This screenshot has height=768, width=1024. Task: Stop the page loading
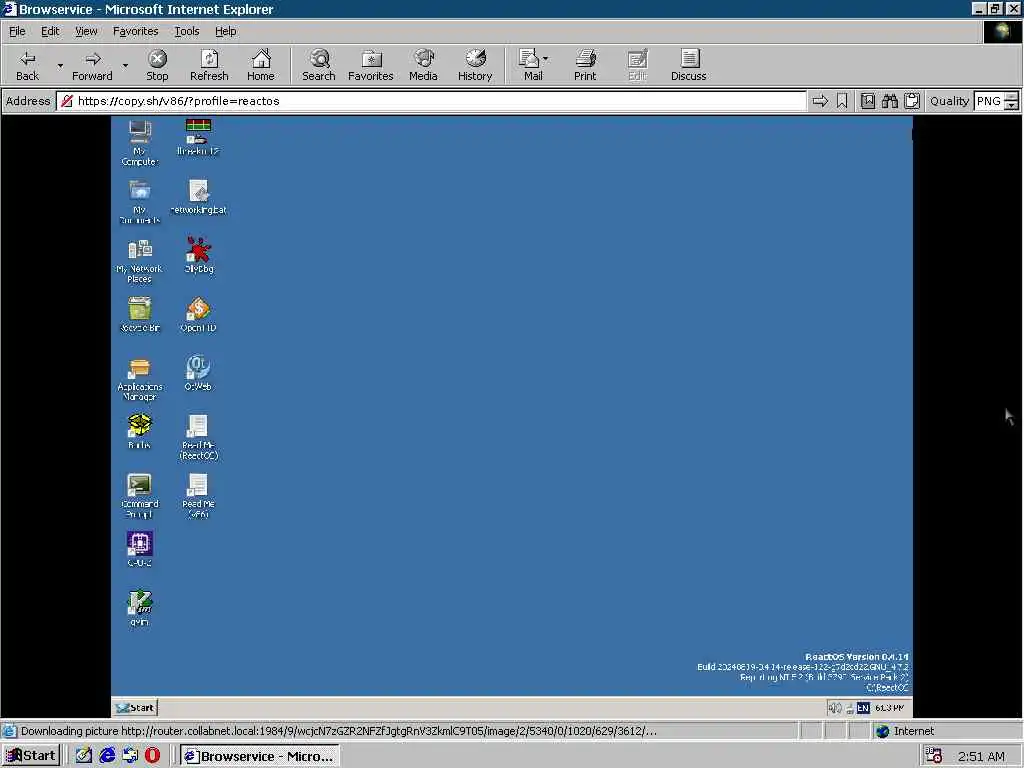pos(157,65)
